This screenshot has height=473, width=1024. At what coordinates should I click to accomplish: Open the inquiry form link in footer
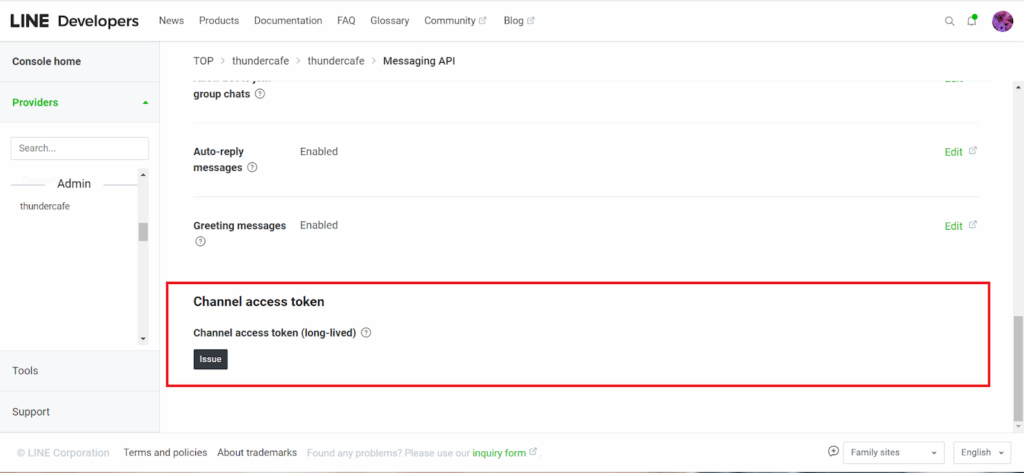[x=499, y=453]
